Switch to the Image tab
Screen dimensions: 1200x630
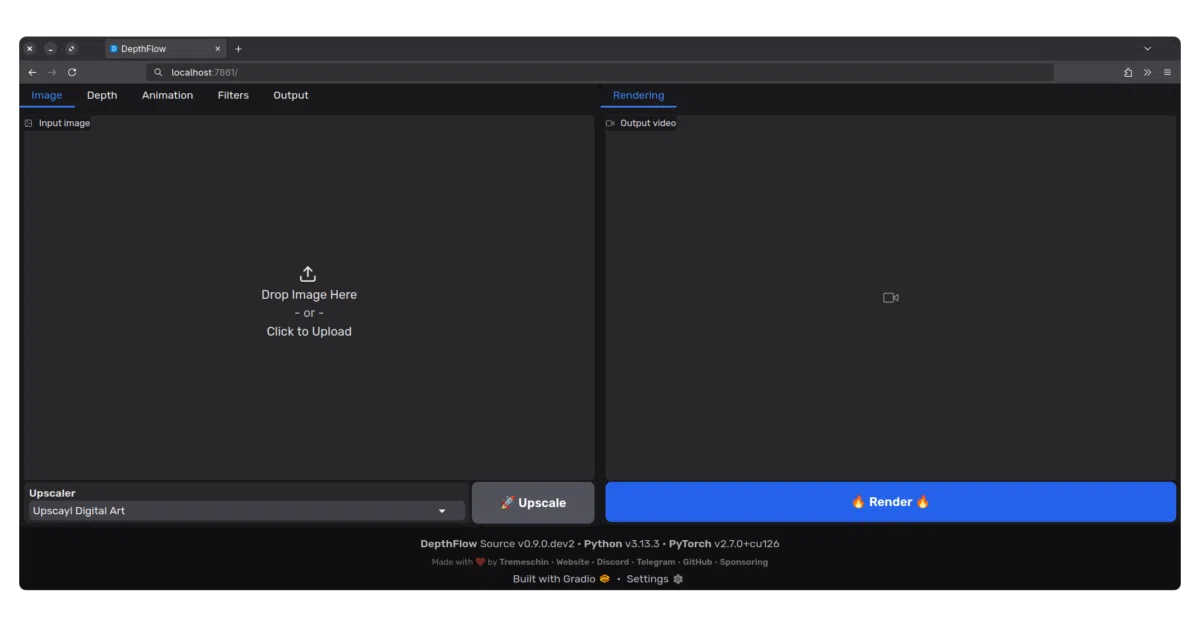(x=47, y=95)
